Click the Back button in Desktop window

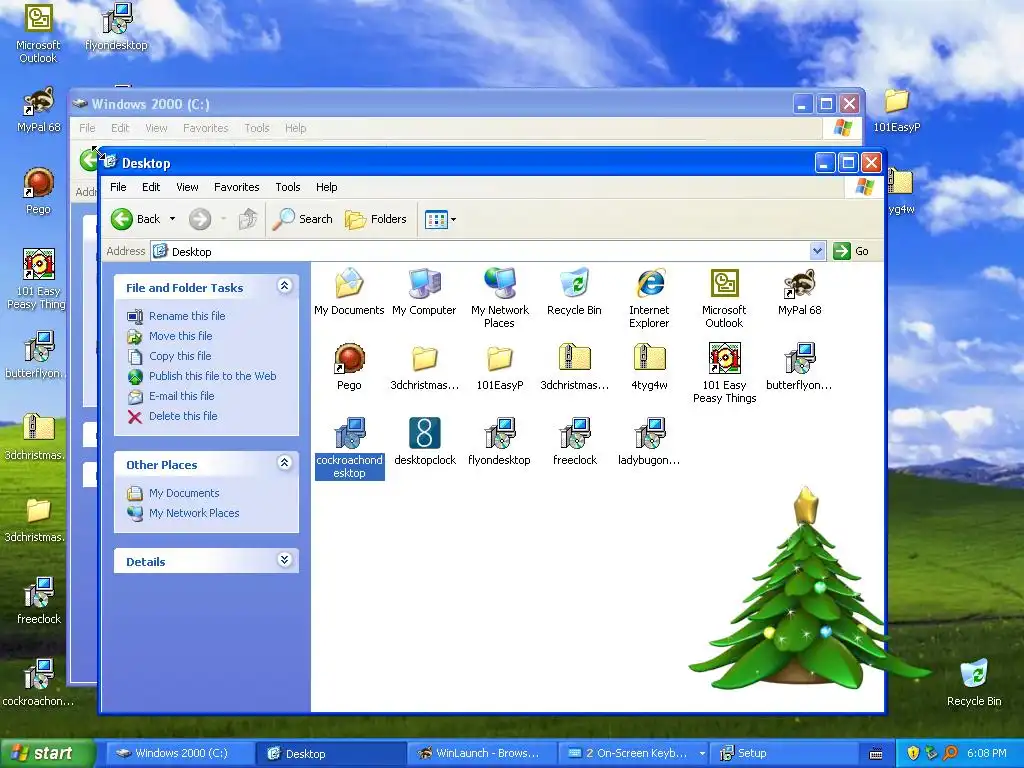(135, 219)
